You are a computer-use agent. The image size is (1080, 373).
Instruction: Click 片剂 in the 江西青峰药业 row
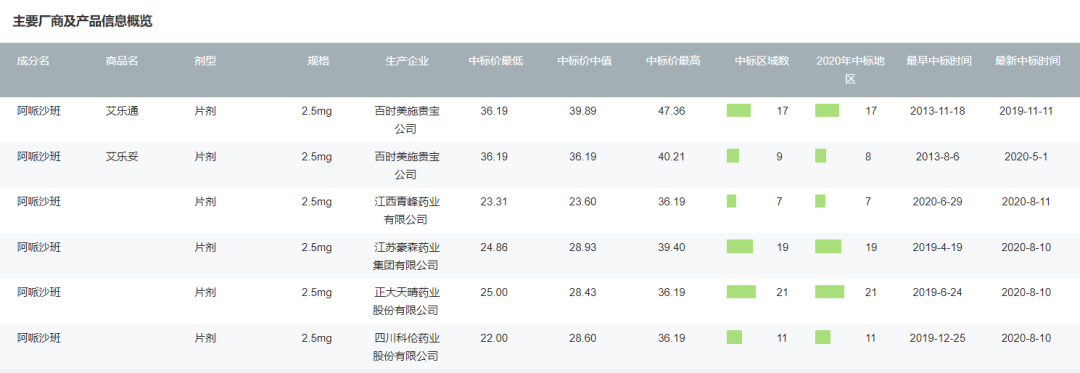point(205,202)
